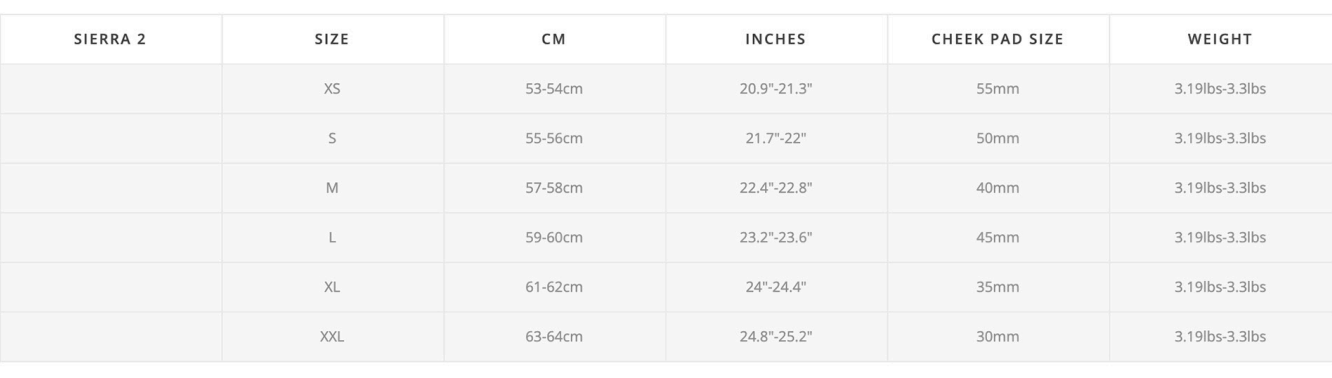Select the 30mm cheek pad cell
Viewport: 1332px width, 378px height.
(x=998, y=337)
